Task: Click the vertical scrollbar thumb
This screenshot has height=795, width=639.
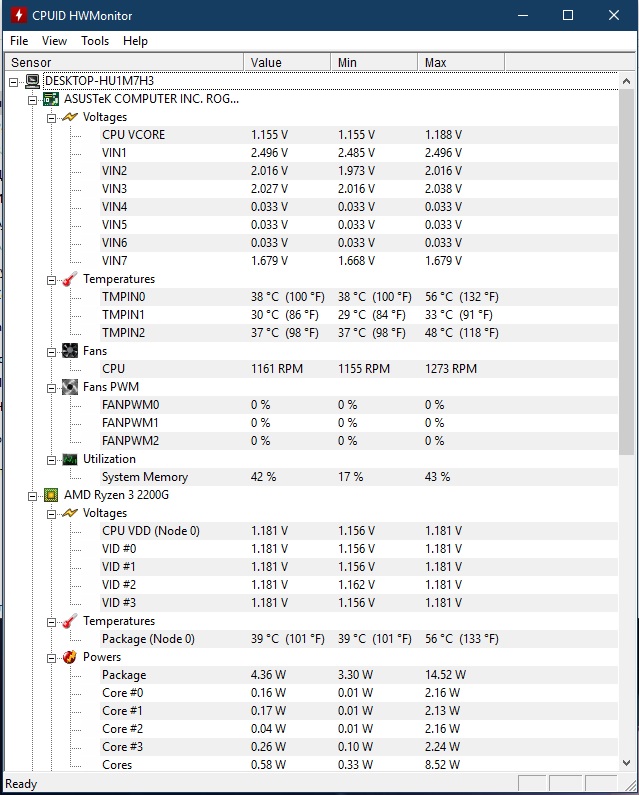Action: (x=627, y=260)
